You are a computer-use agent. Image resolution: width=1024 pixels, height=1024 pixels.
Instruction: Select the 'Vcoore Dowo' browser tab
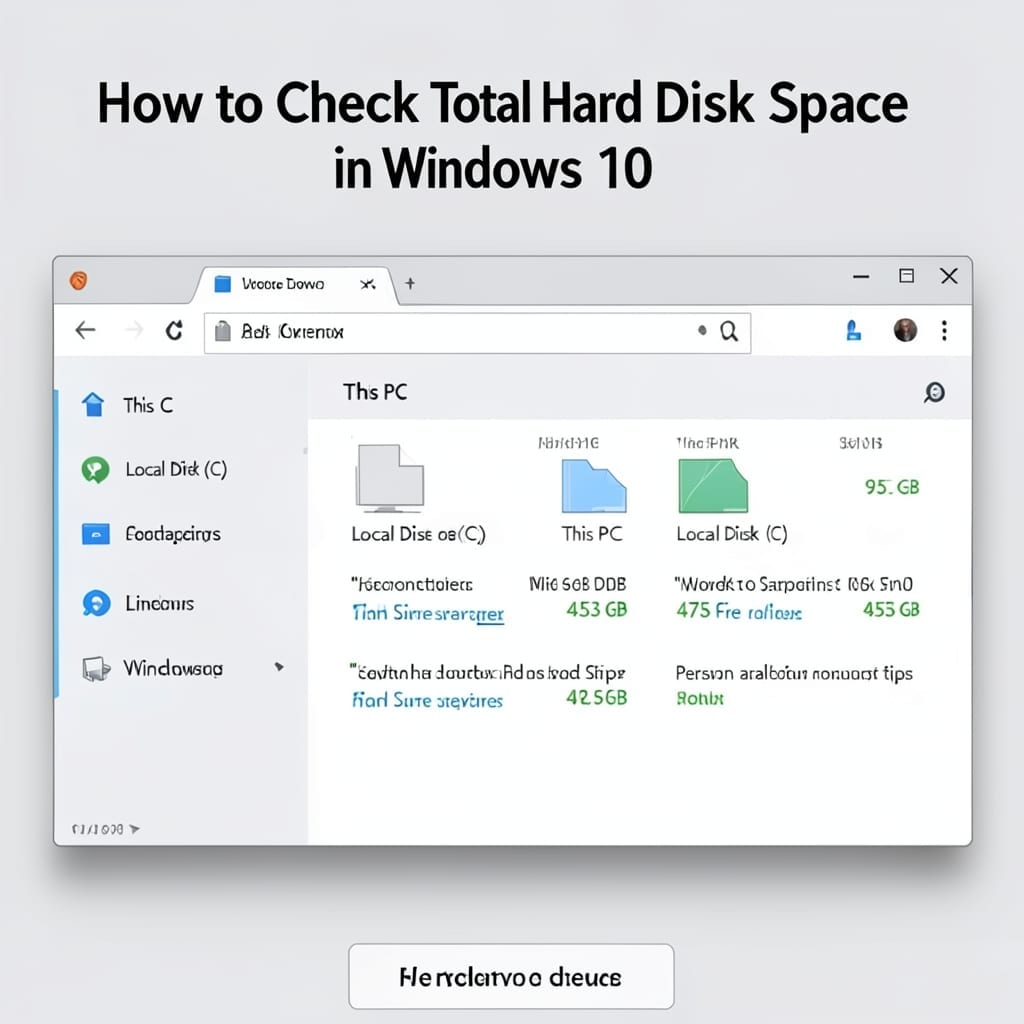click(x=294, y=285)
